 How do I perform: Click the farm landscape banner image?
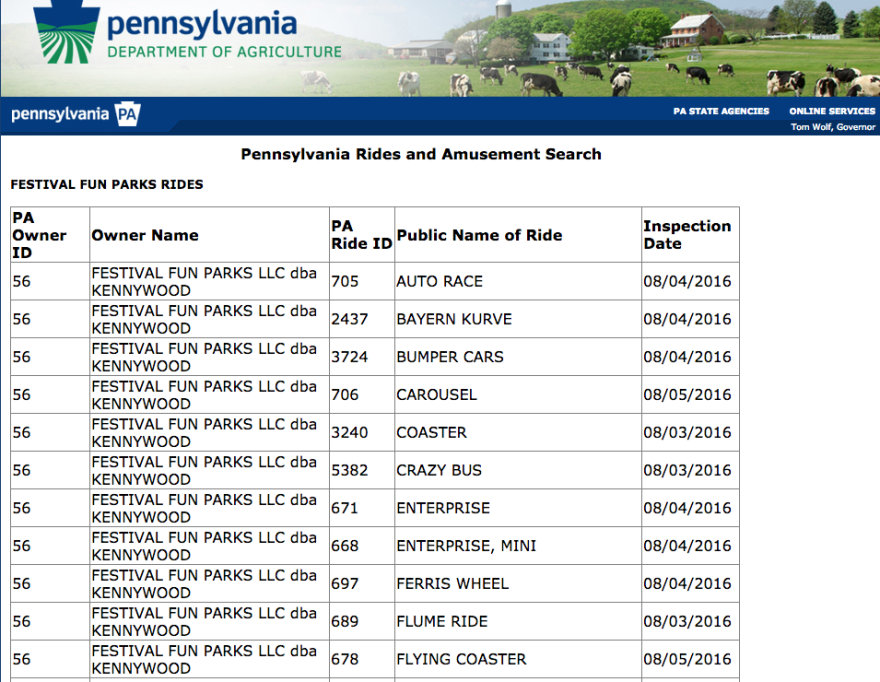point(612,48)
